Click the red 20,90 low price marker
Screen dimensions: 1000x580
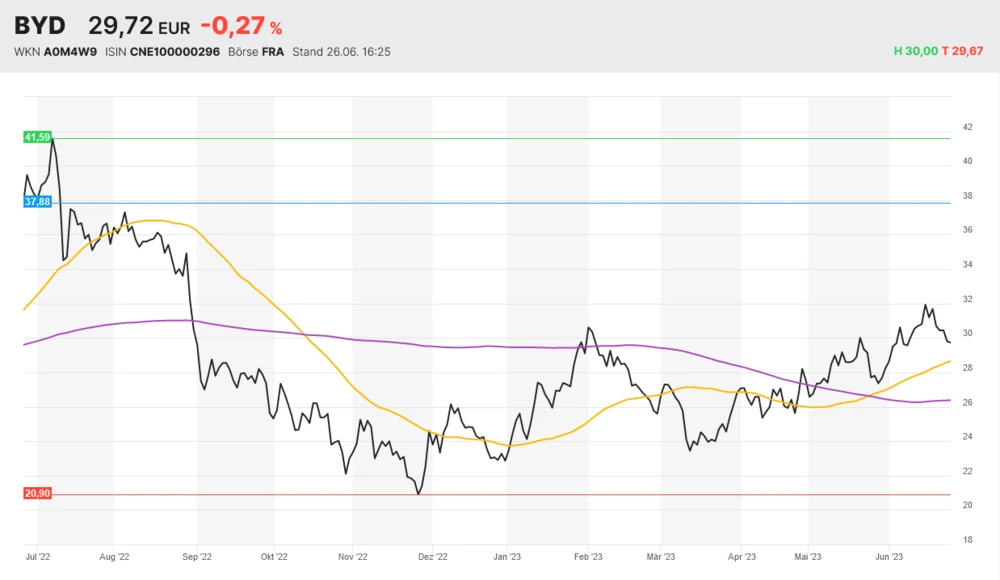pyautogui.click(x=37, y=494)
